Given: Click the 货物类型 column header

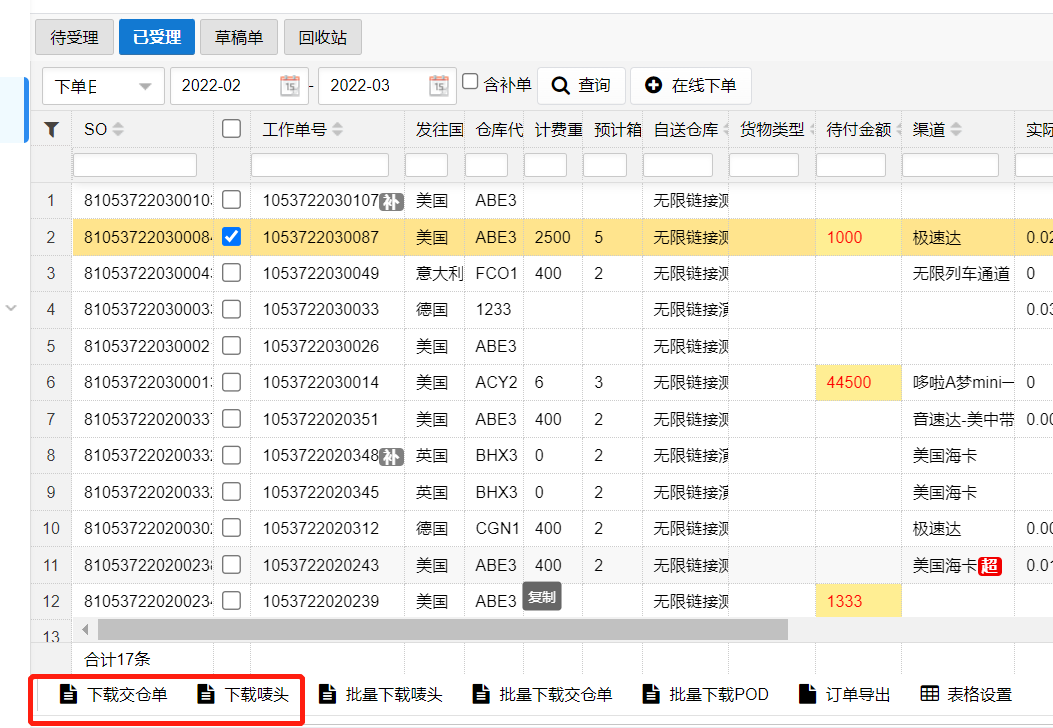Looking at the screenshot, I should pyautogui.click(x=772, y=129).
